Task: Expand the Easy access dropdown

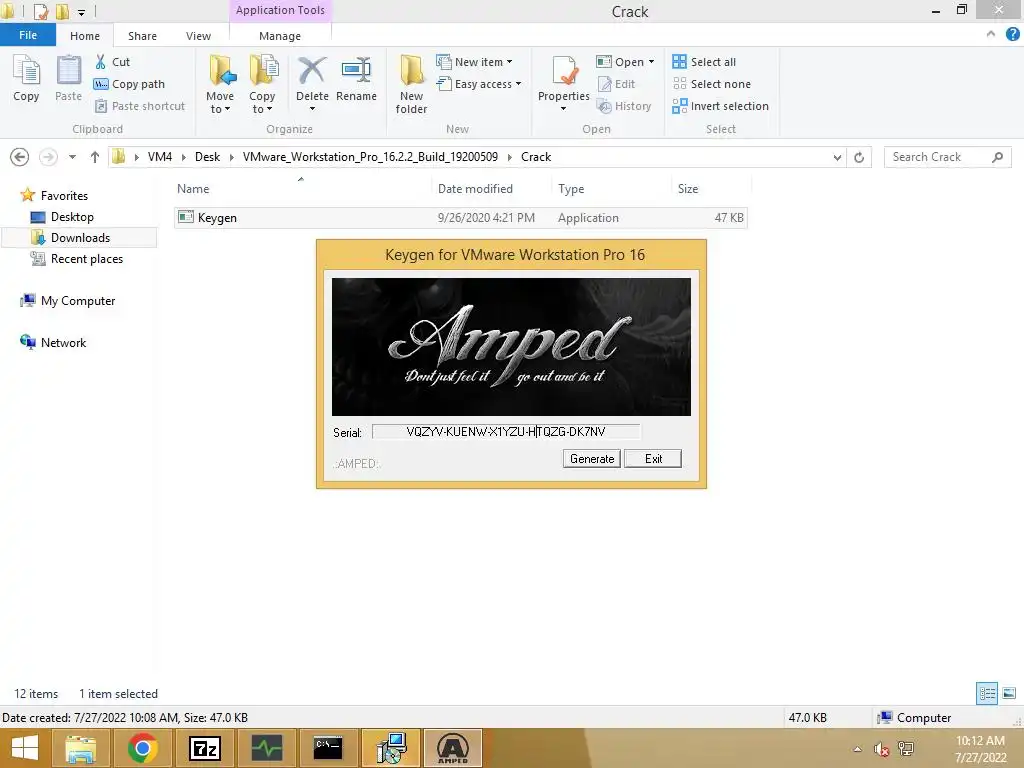Action: 518,84
